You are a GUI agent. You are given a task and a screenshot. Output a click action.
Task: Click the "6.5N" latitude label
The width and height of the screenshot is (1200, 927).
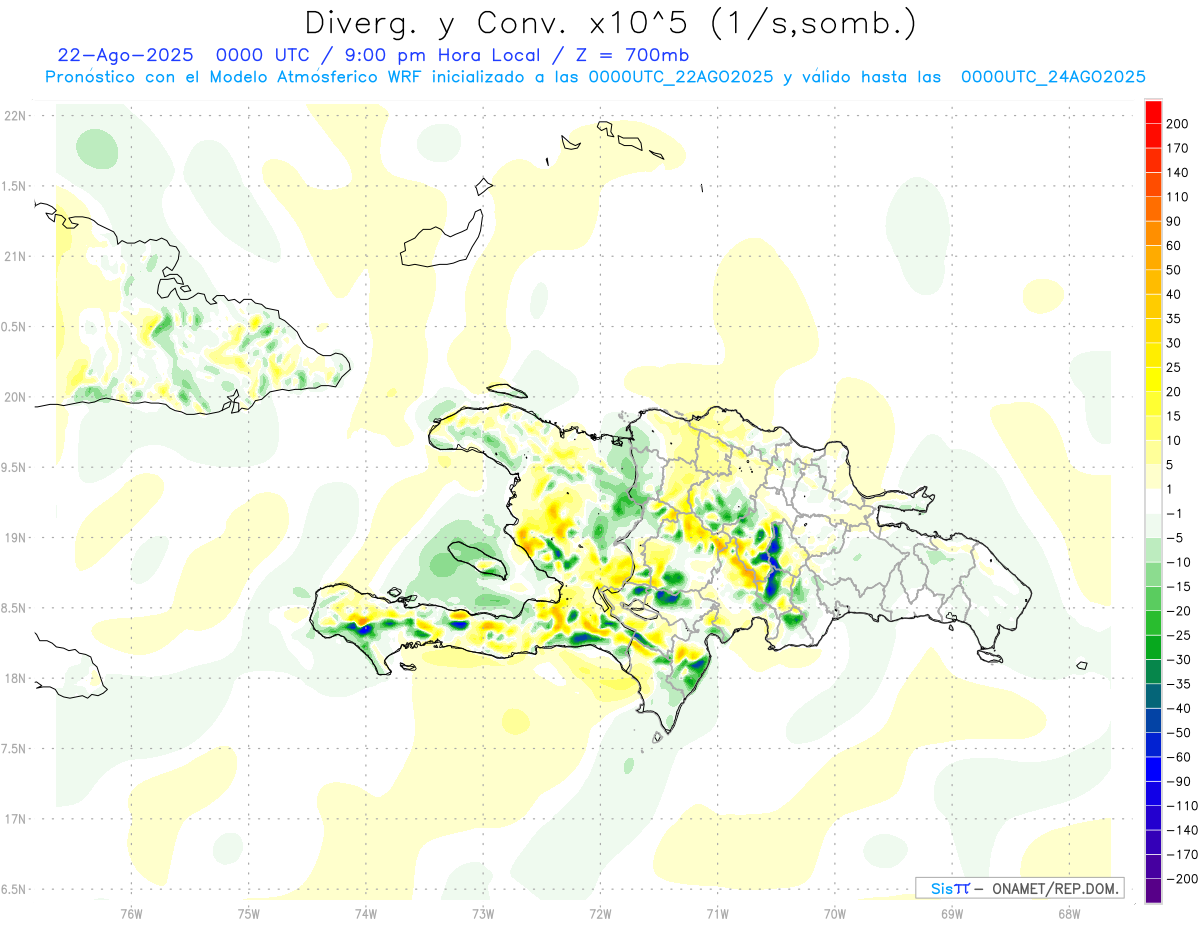click(15, 889)
